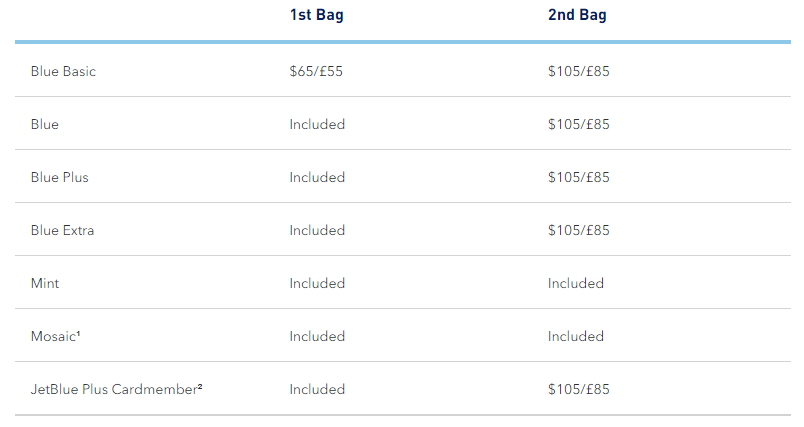Viewport: 804px width, 427px height.
Task: Click Mint's second bag "Included" cell
Action: pyautogui.click(x=575, y=284)
